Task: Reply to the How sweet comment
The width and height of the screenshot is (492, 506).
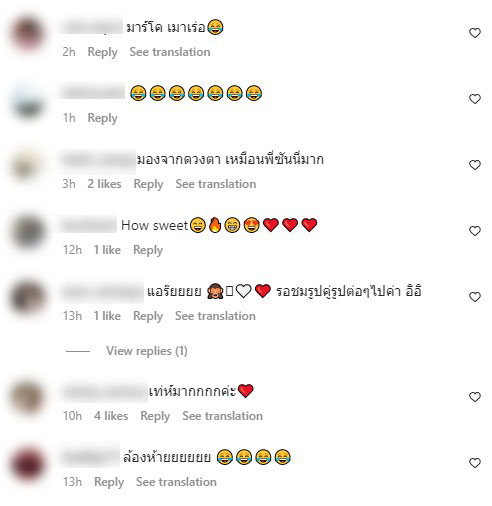Action: tap(148, 250)
